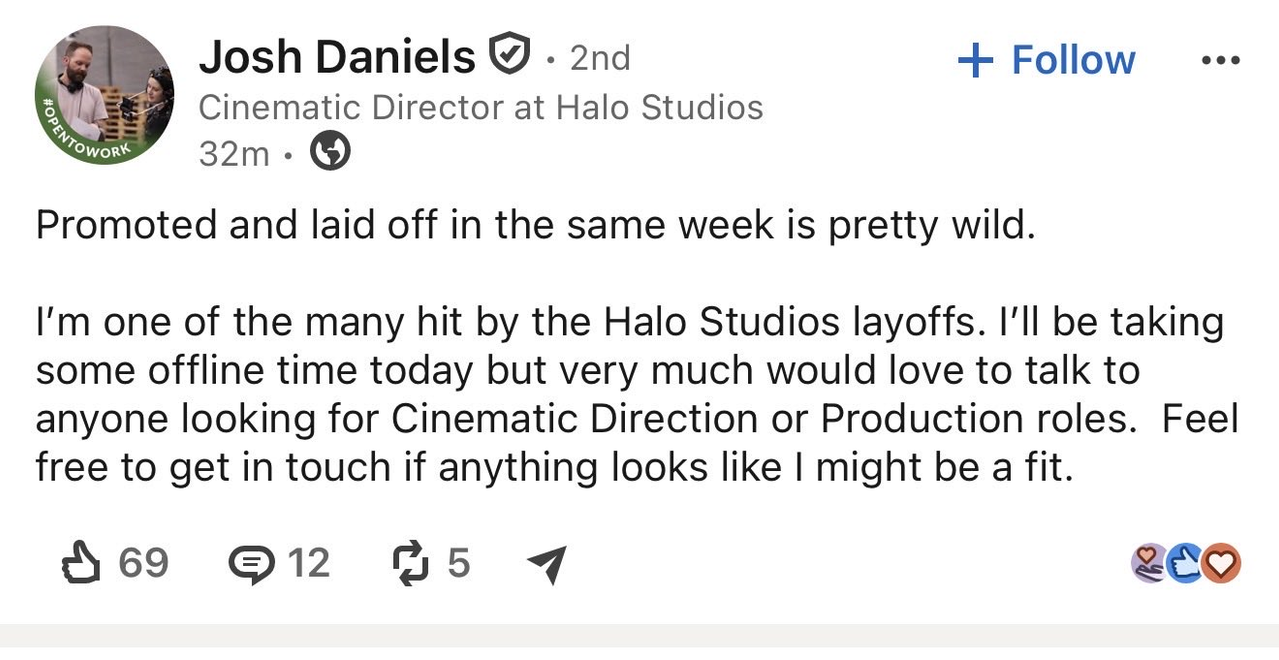
Task: Like the post with thumbs-up icon
Action: point(81,563)
